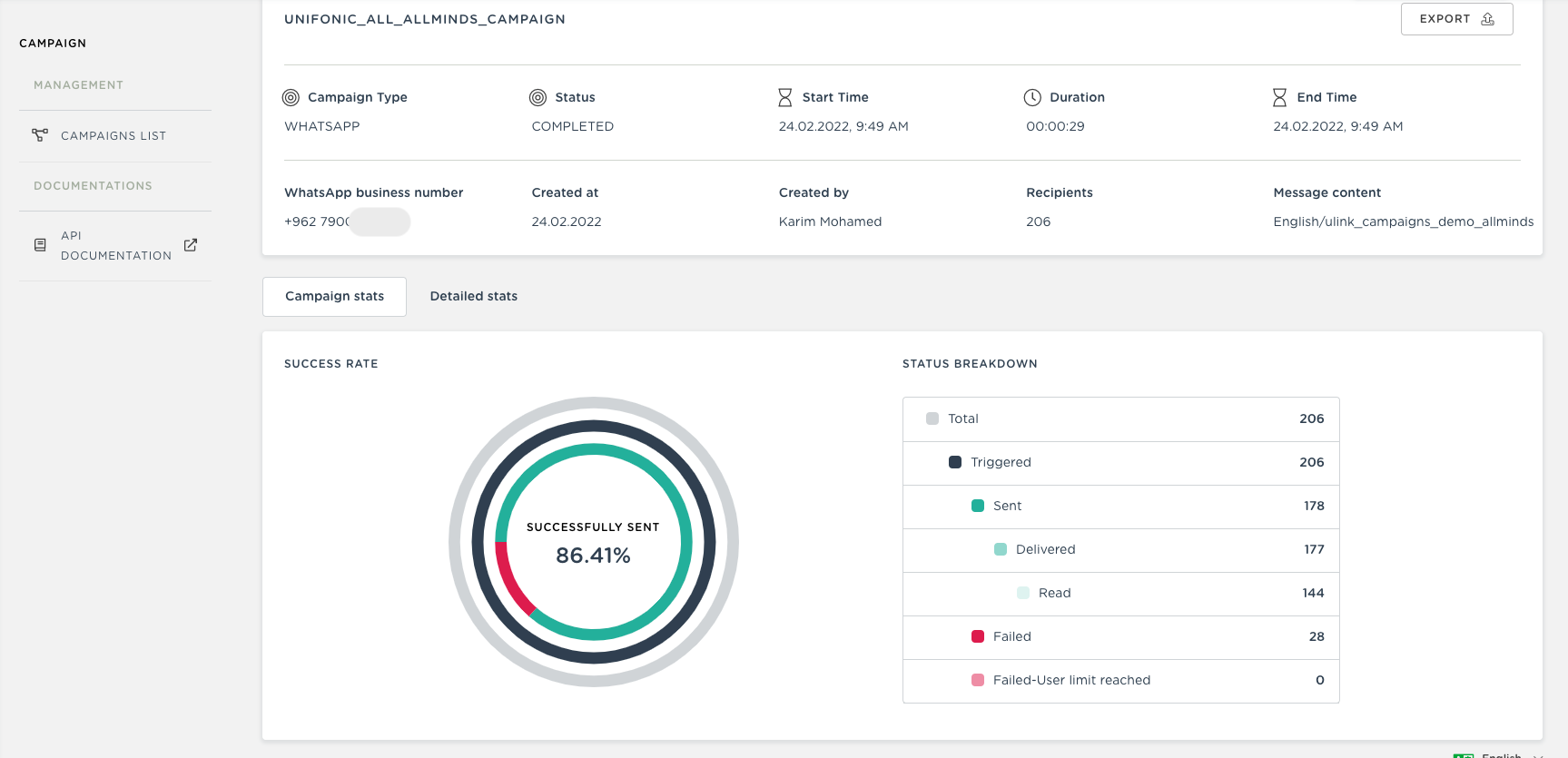The height and width of the screenshot is (758, 1568).
Task: Click the Delivered row in status breakdown
Action: (x=1120, y=549)
